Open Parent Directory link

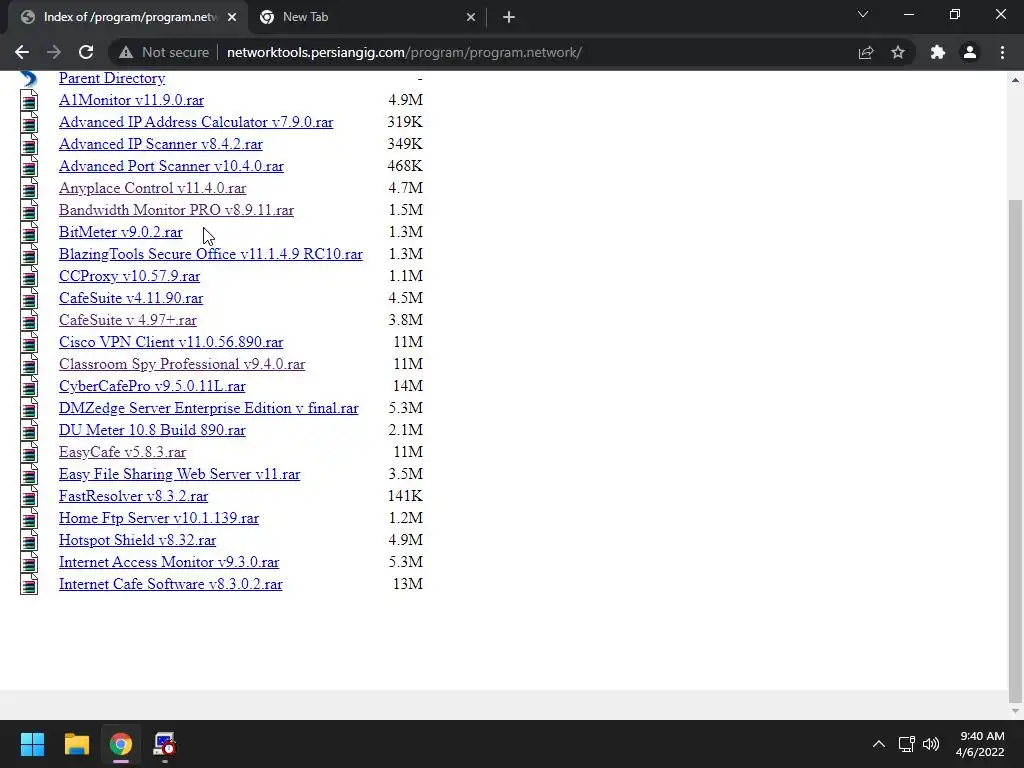coord(112,78)
